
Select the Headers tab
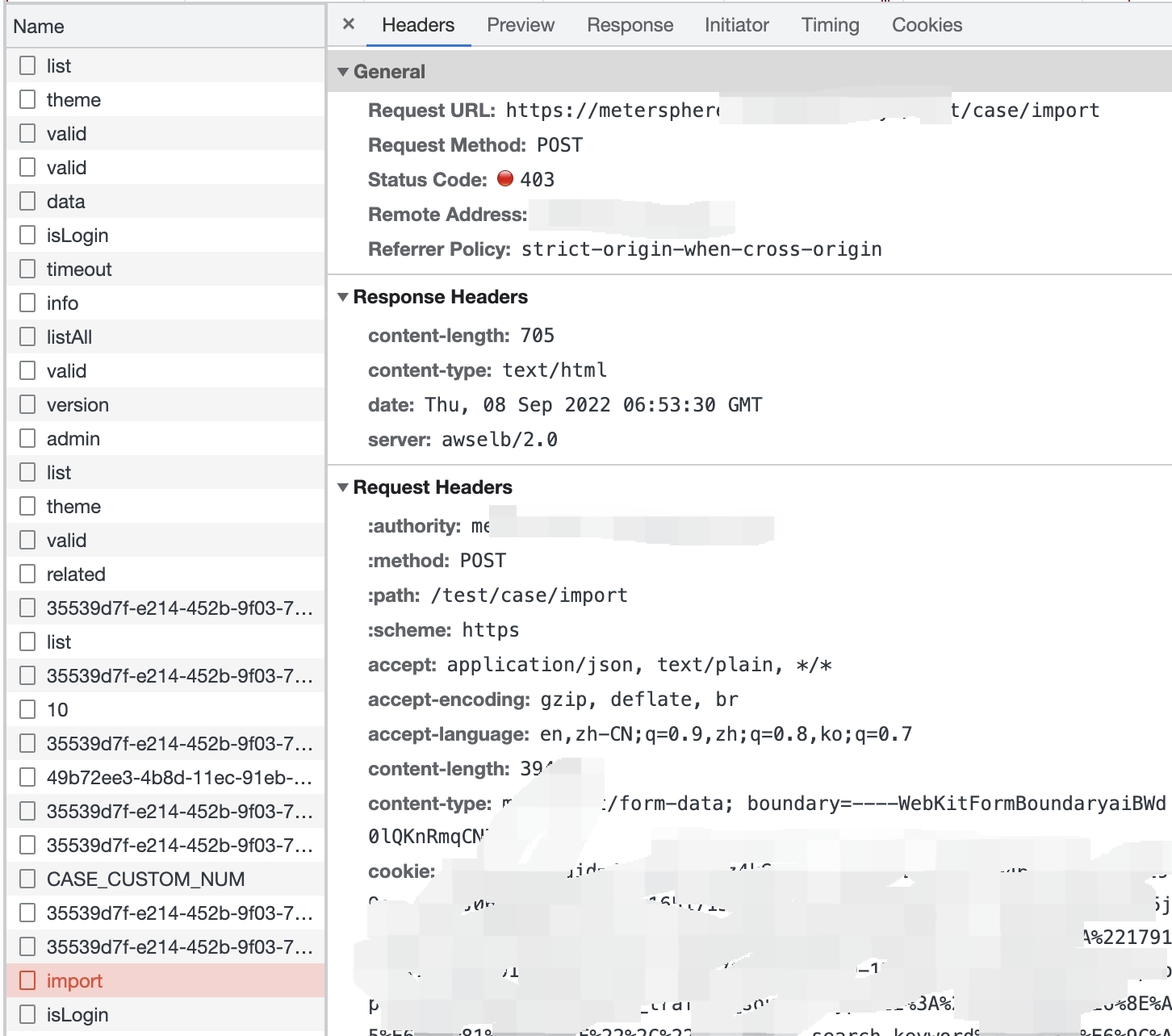coord(417,25)
